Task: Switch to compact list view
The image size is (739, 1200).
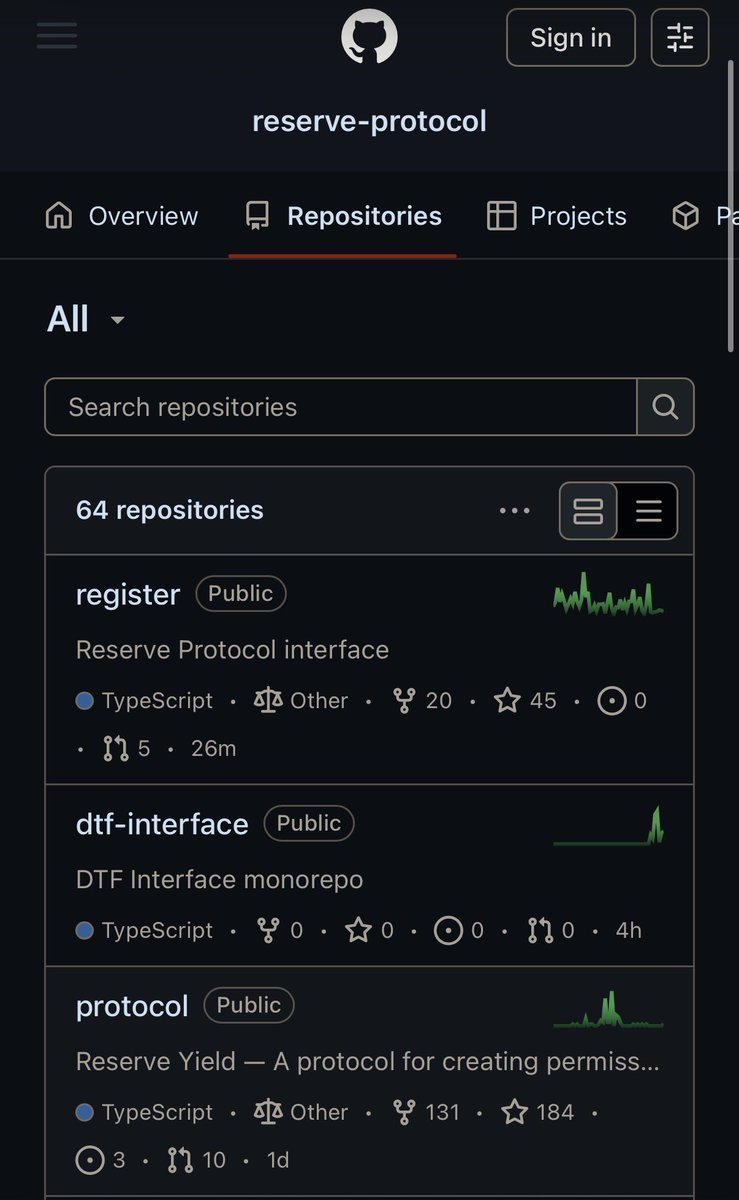Action: click(x=648, y=511)
